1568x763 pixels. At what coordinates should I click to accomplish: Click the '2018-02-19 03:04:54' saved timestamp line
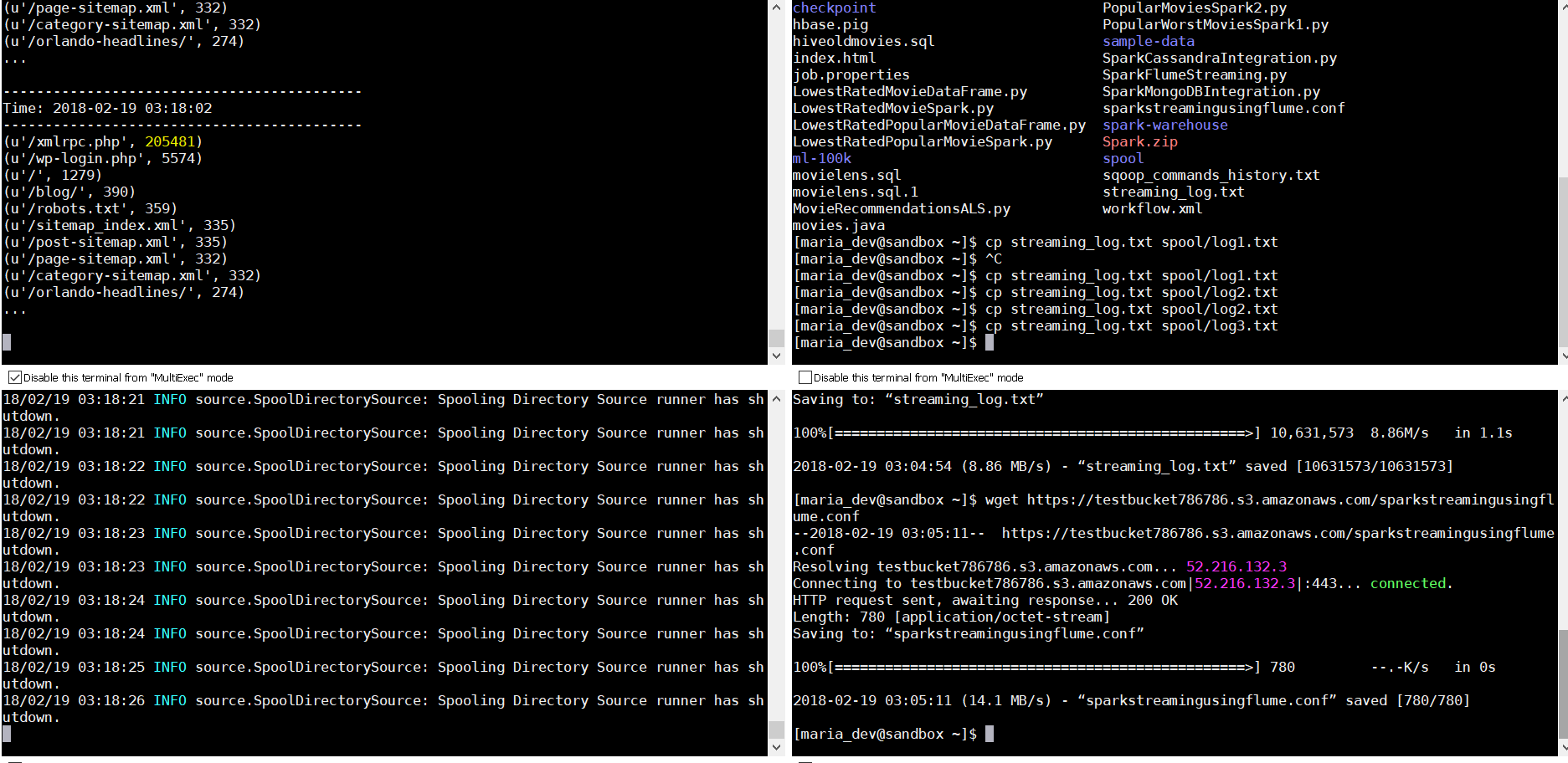coord(1123,466)
